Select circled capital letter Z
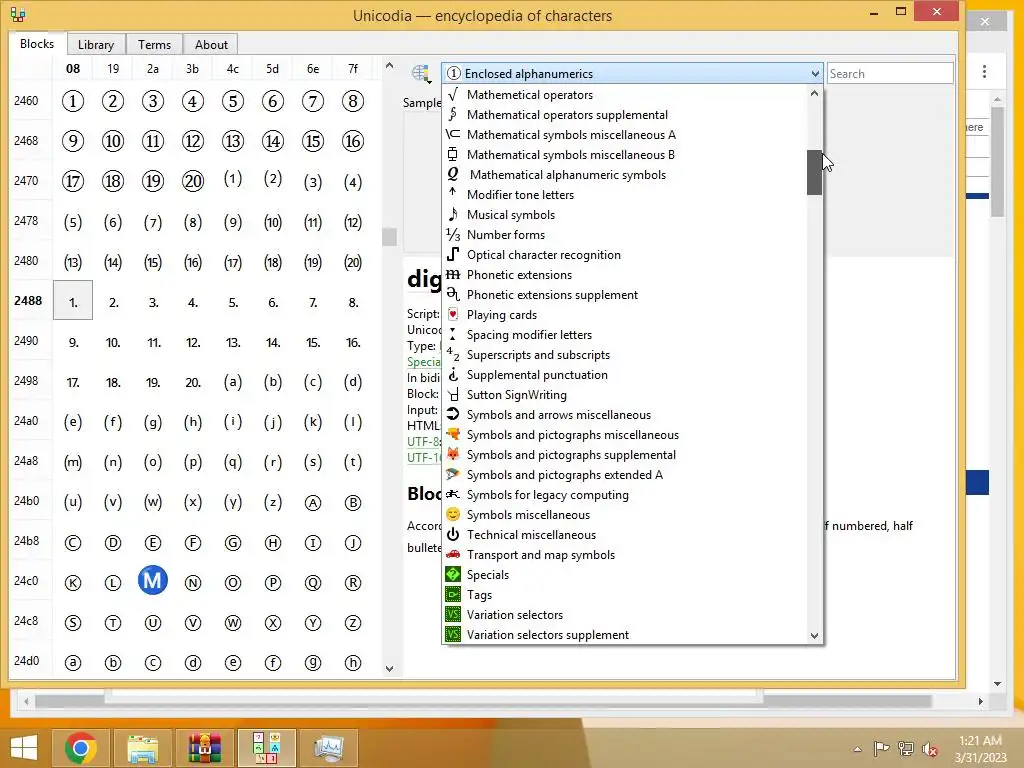The image size is (1024, 768). (353, 623)
